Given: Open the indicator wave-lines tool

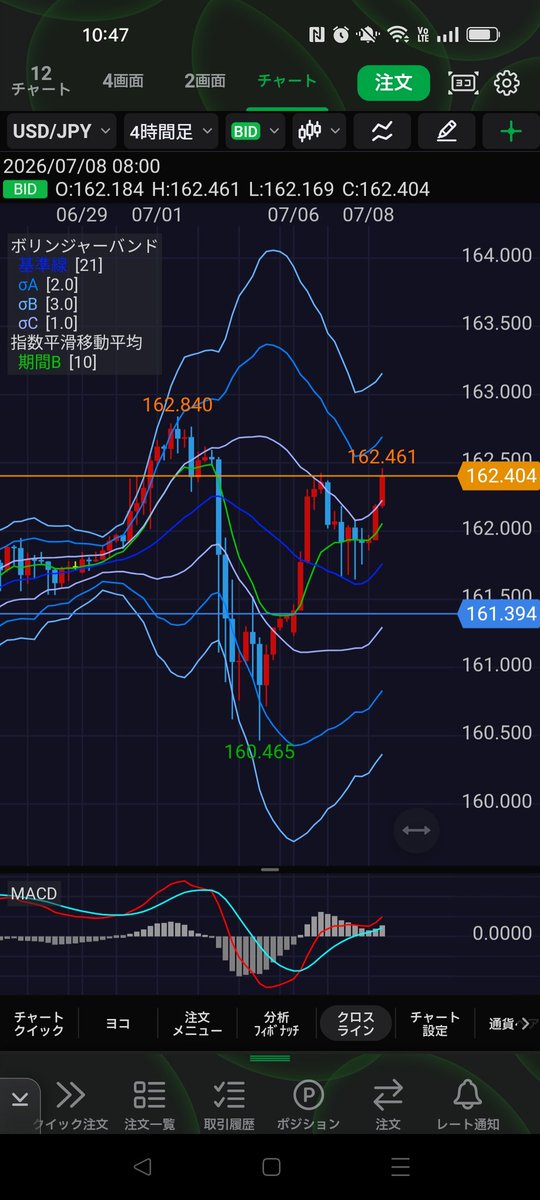Looking at the screenshot, I should point(381,131).
